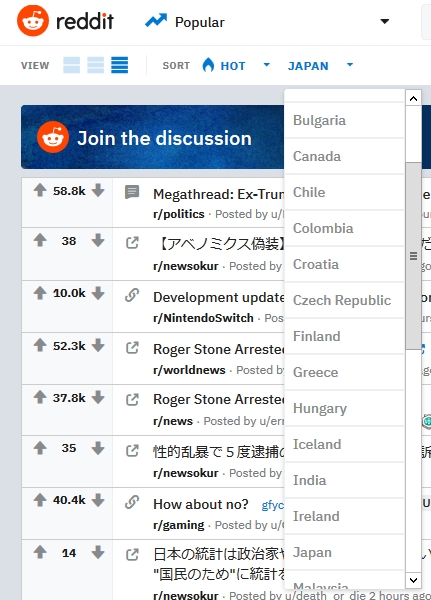431x600 pixels.
Task: Click external link icon on r/worldnews post
Action: [132, 348]
